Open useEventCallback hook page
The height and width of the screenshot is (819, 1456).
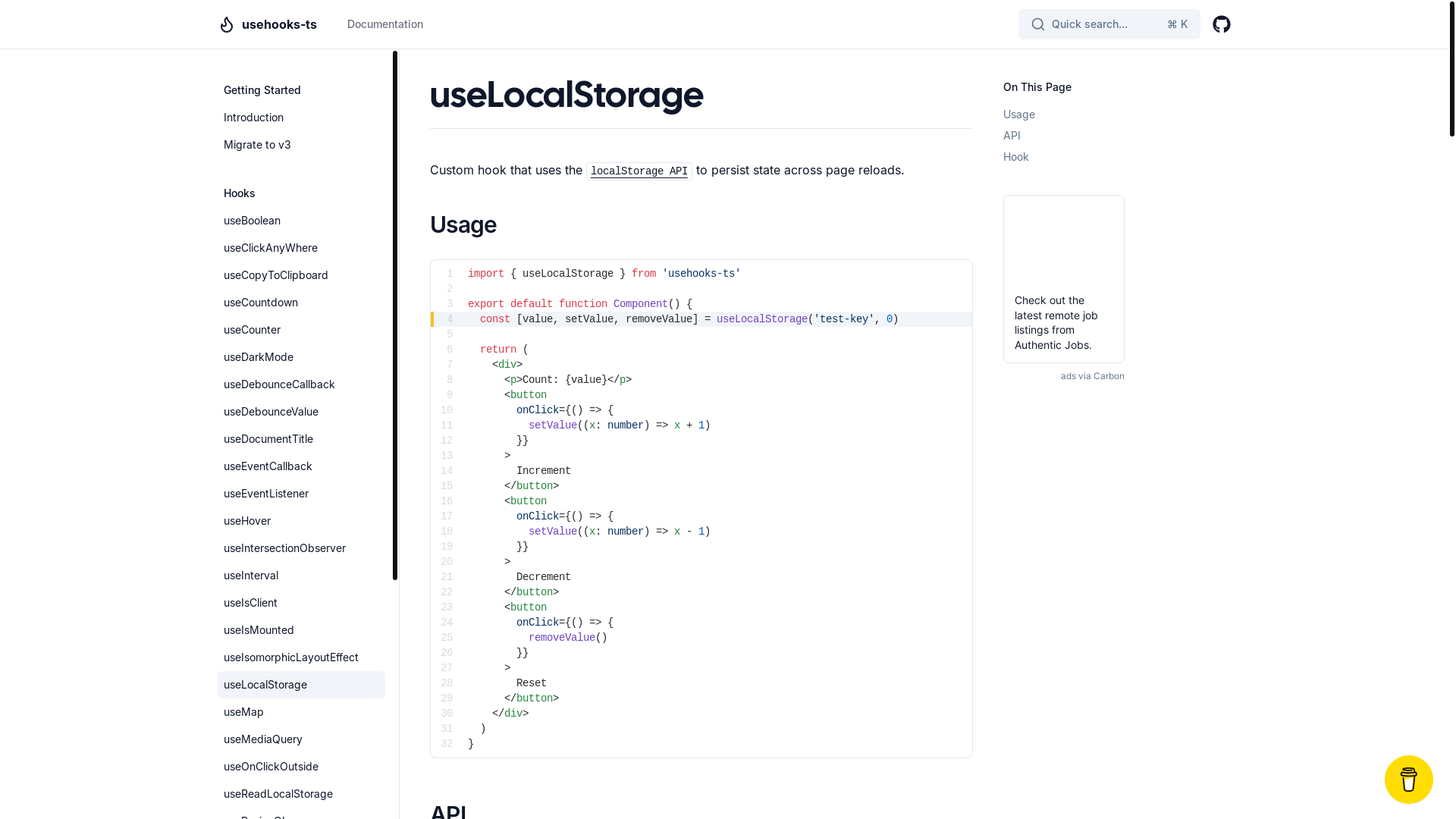pos(301,466)
